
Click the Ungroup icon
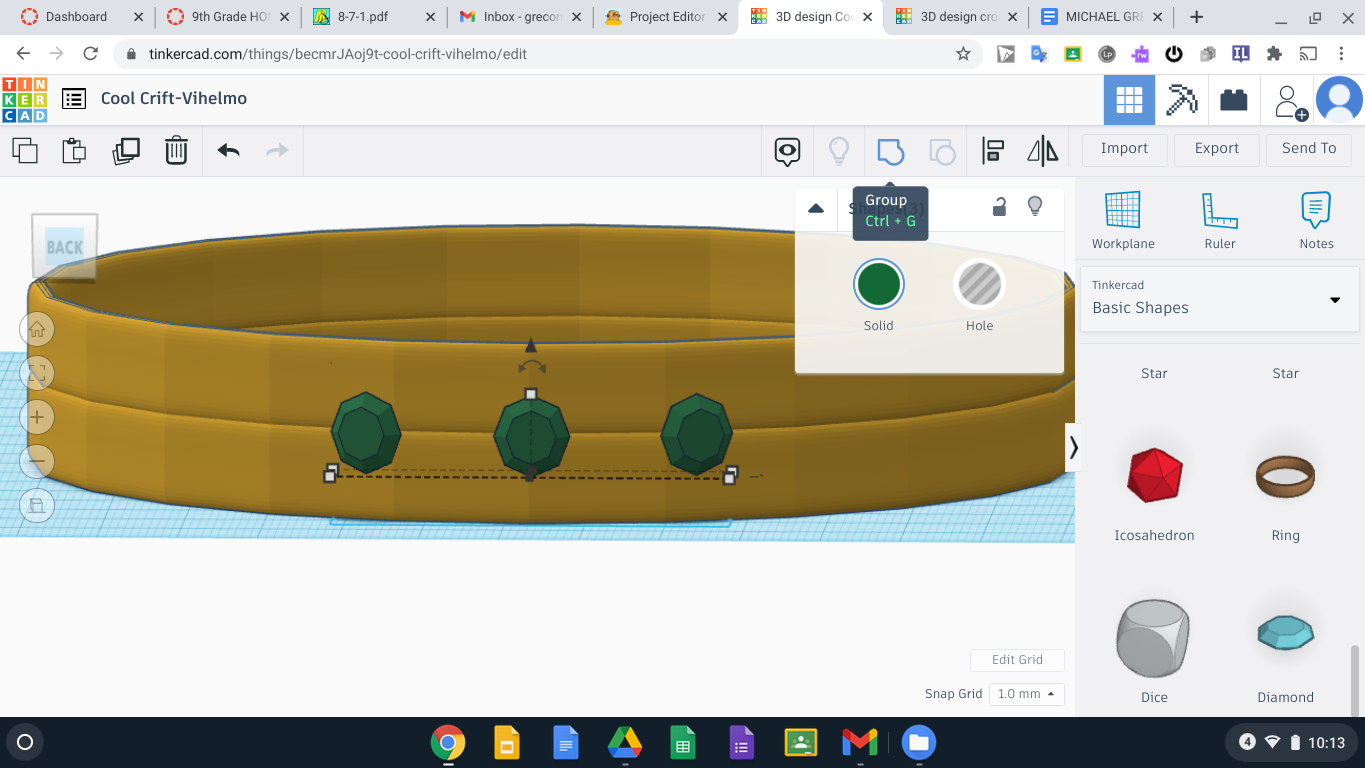click(941, 150)
